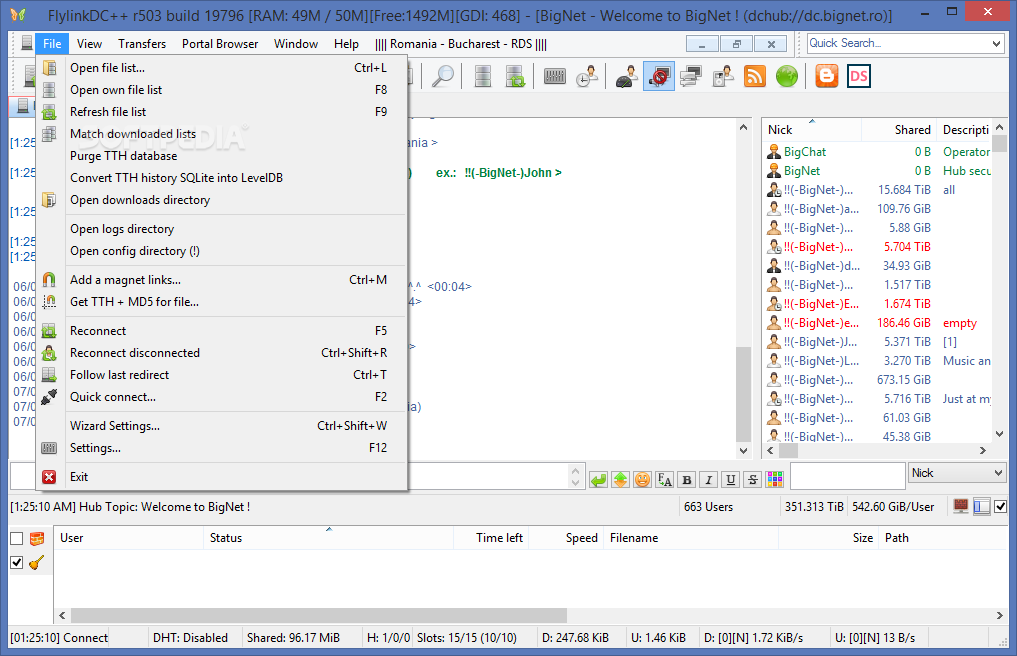This screenshot has height=656, width=1017.
Task: Uncheck the checked box beside the broom icon
Action: [17, 563]
